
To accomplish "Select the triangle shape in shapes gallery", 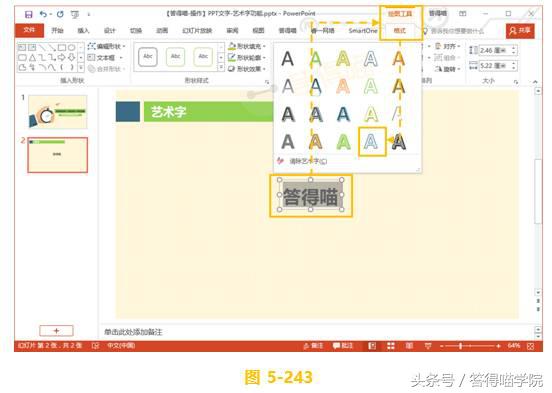I will point(32,57).
